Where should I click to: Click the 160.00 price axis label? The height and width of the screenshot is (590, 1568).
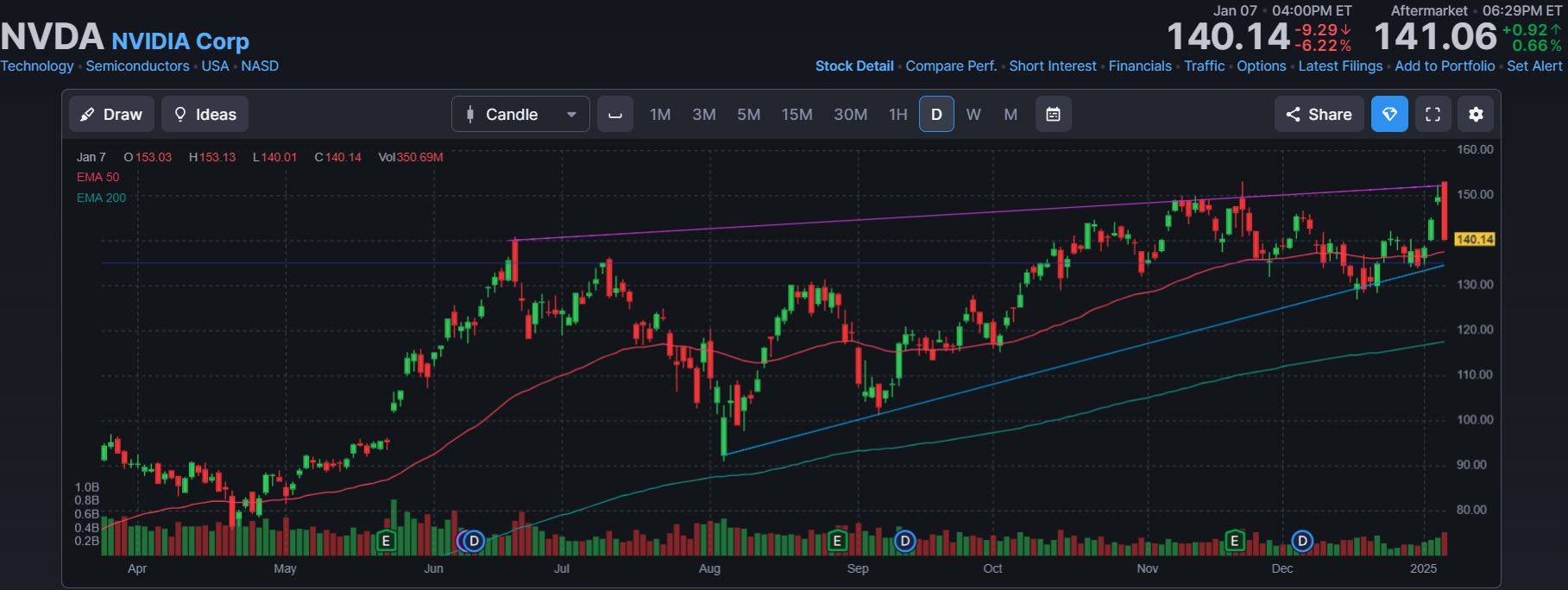[x=1475, y=149]
